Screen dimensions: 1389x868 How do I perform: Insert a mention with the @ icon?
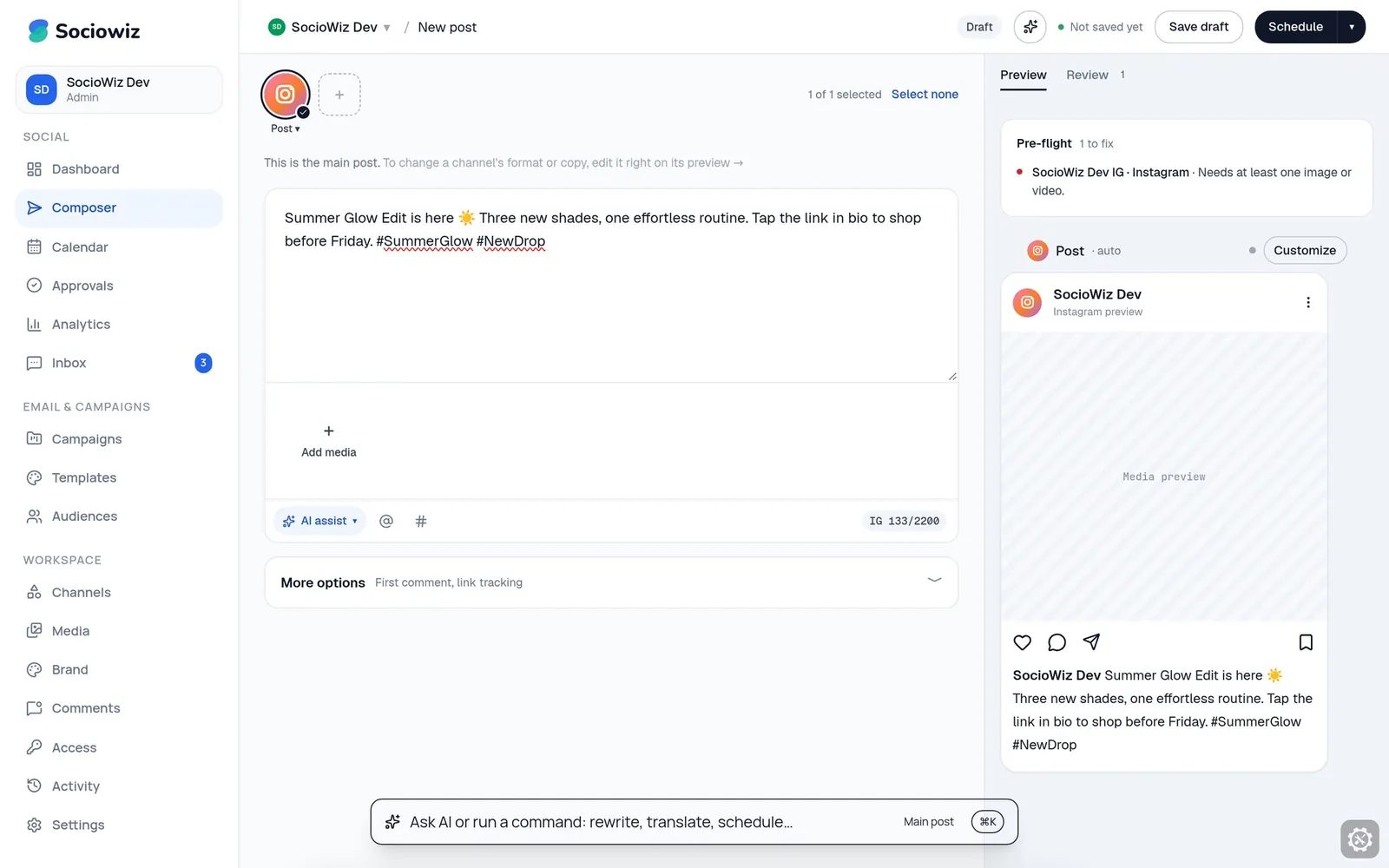pos(386,521)
